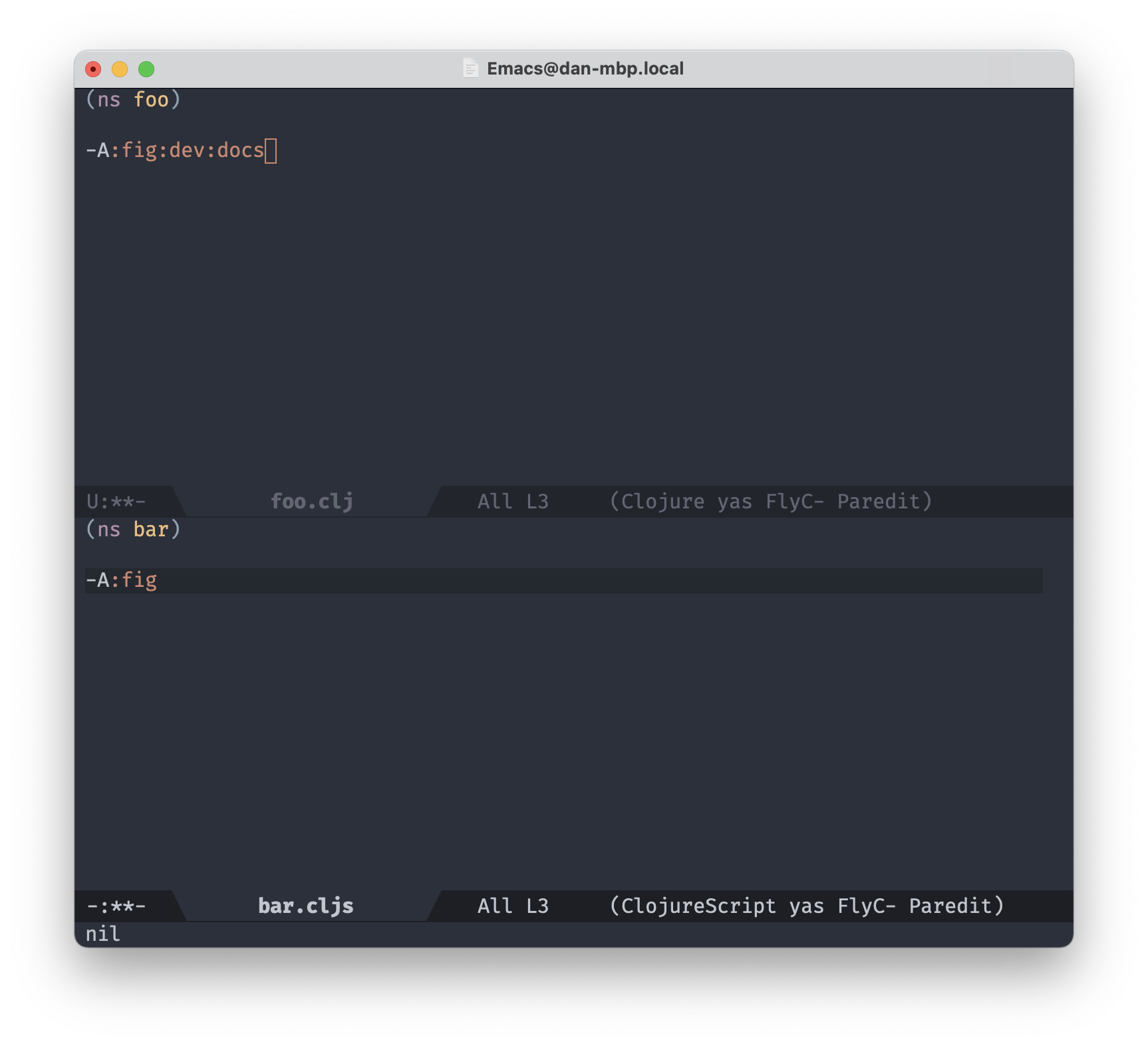Screen dimensions: 1148x1046
Task: Click All L3 position in bar.cljs mode line
Action: click(x=513, y=906)
